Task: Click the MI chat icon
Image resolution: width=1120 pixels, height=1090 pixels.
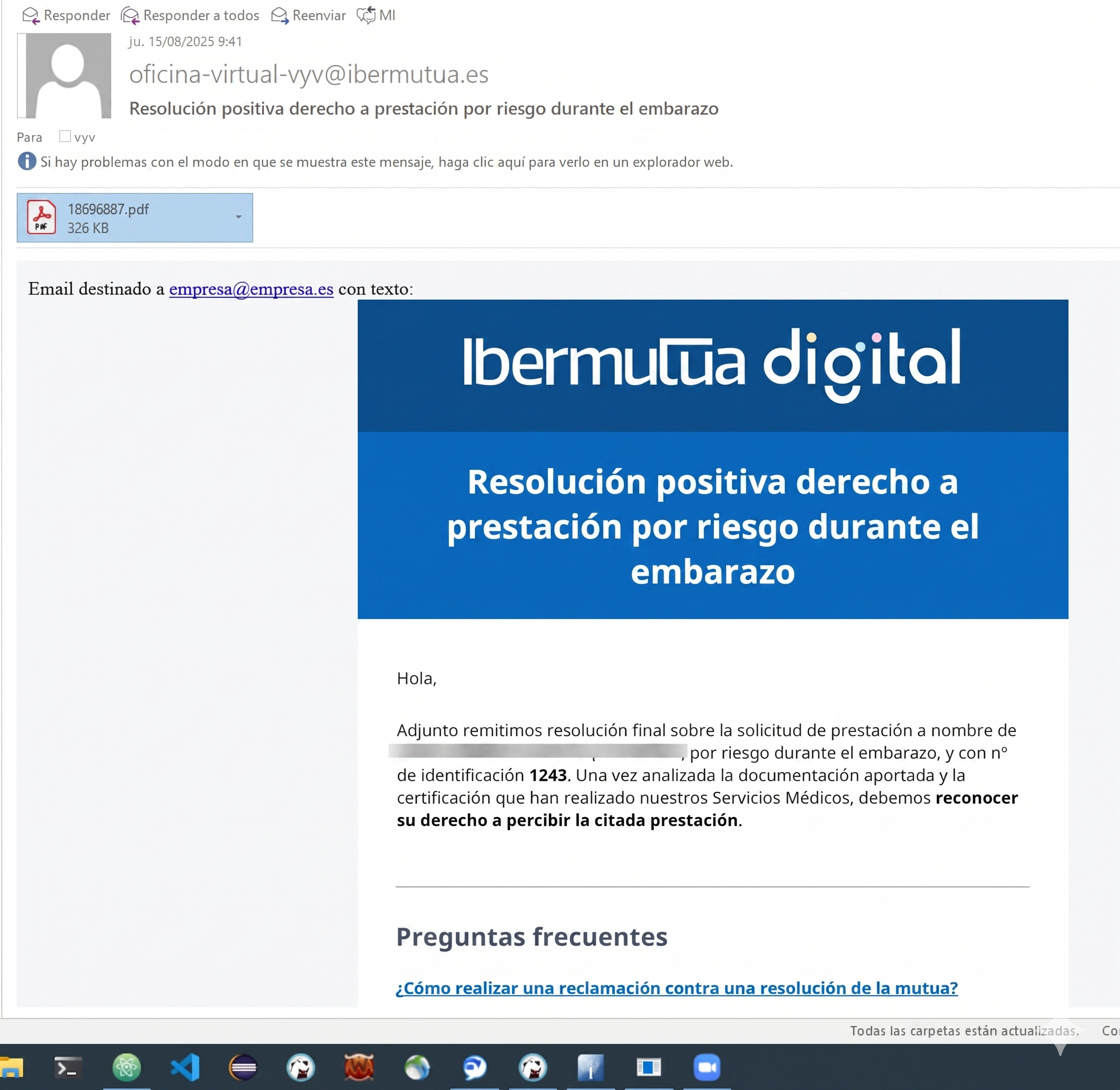Action: tap(366, 15)
